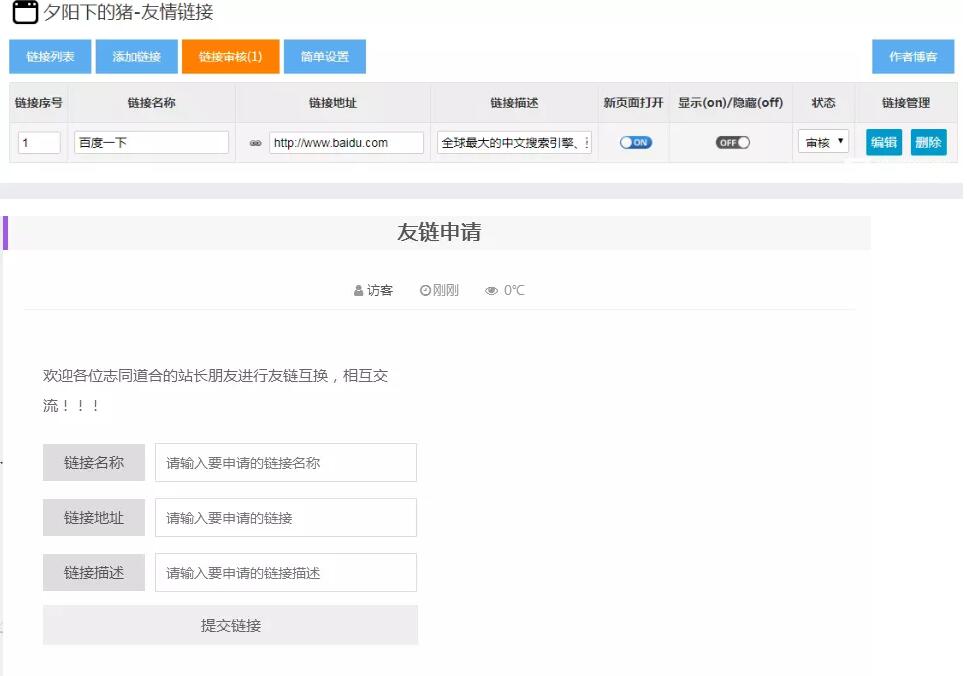Screen dimensions: 967x676
Task: Click the 访客 user icon
Action: point(358,291)
